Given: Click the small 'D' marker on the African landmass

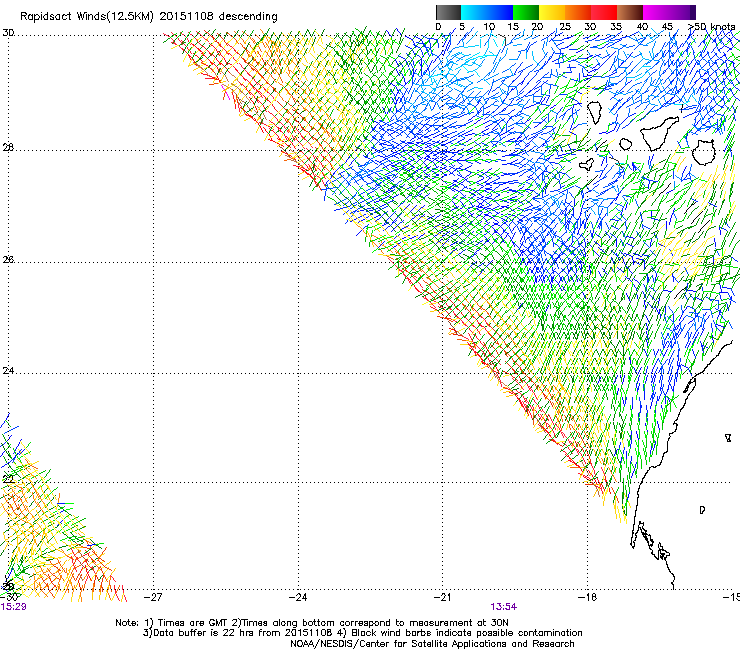Looking at the screenshot, I should coord(702,510).
